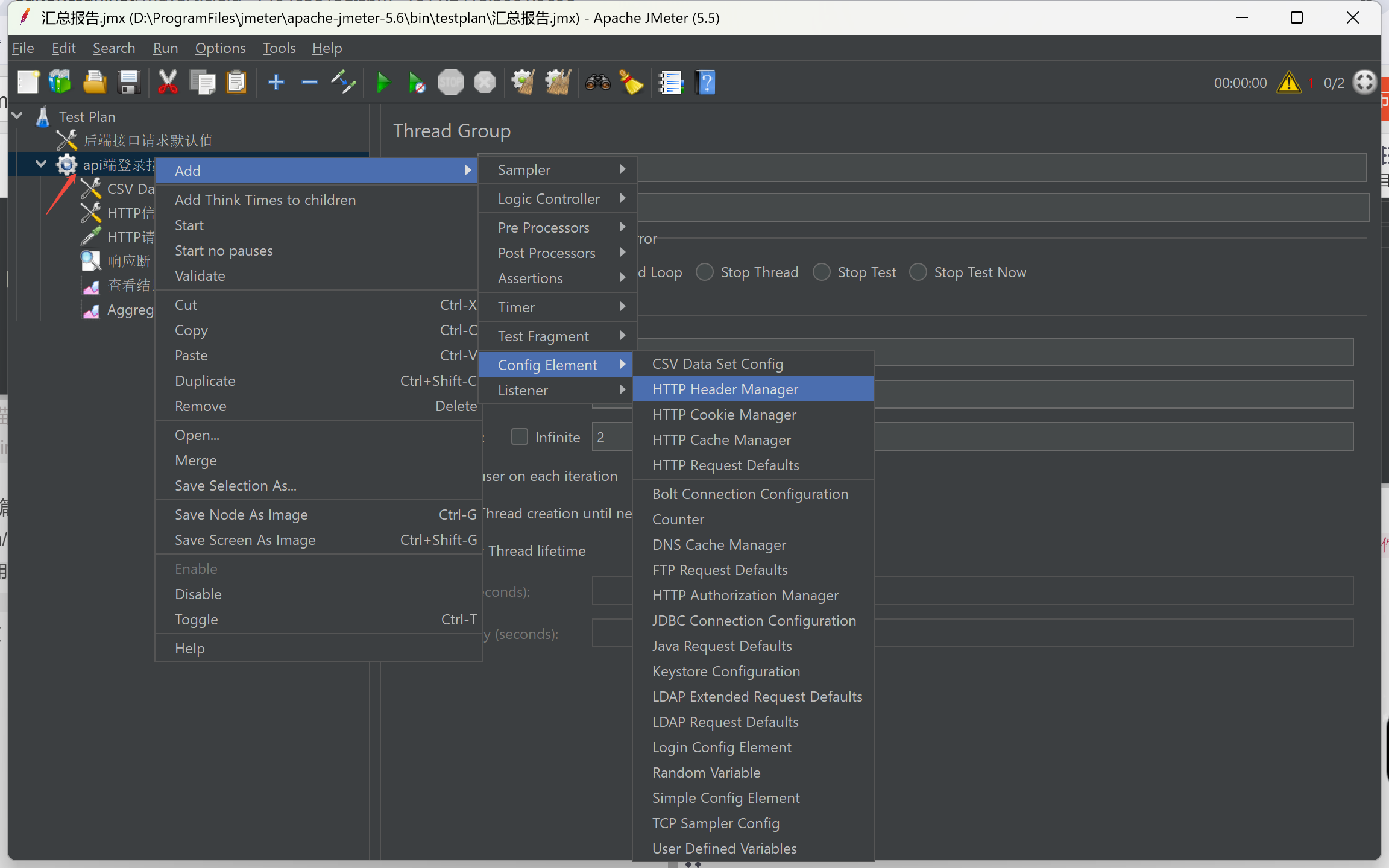Expand the Sampler submenu
The width and height of the screenshot is (1389, 868).
(558, 170)
